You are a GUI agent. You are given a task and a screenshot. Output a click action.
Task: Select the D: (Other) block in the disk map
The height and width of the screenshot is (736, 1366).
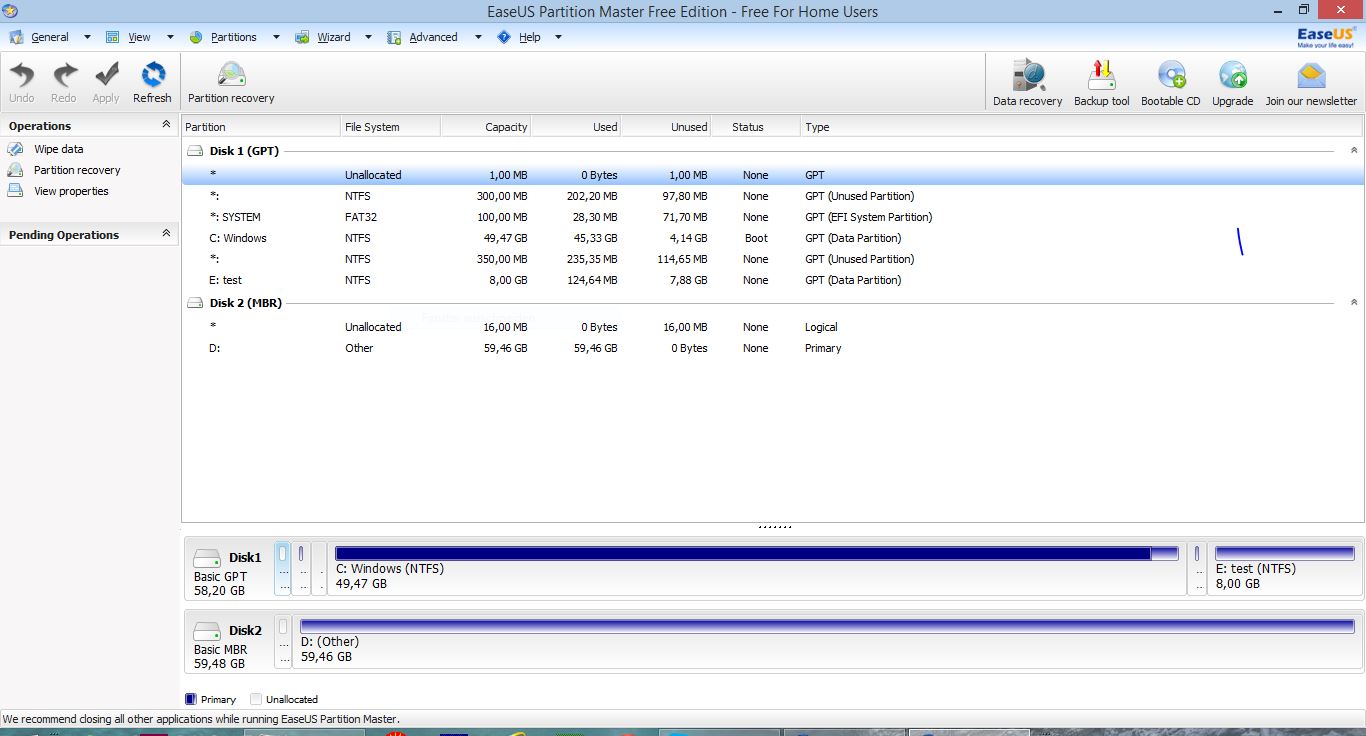828,642
